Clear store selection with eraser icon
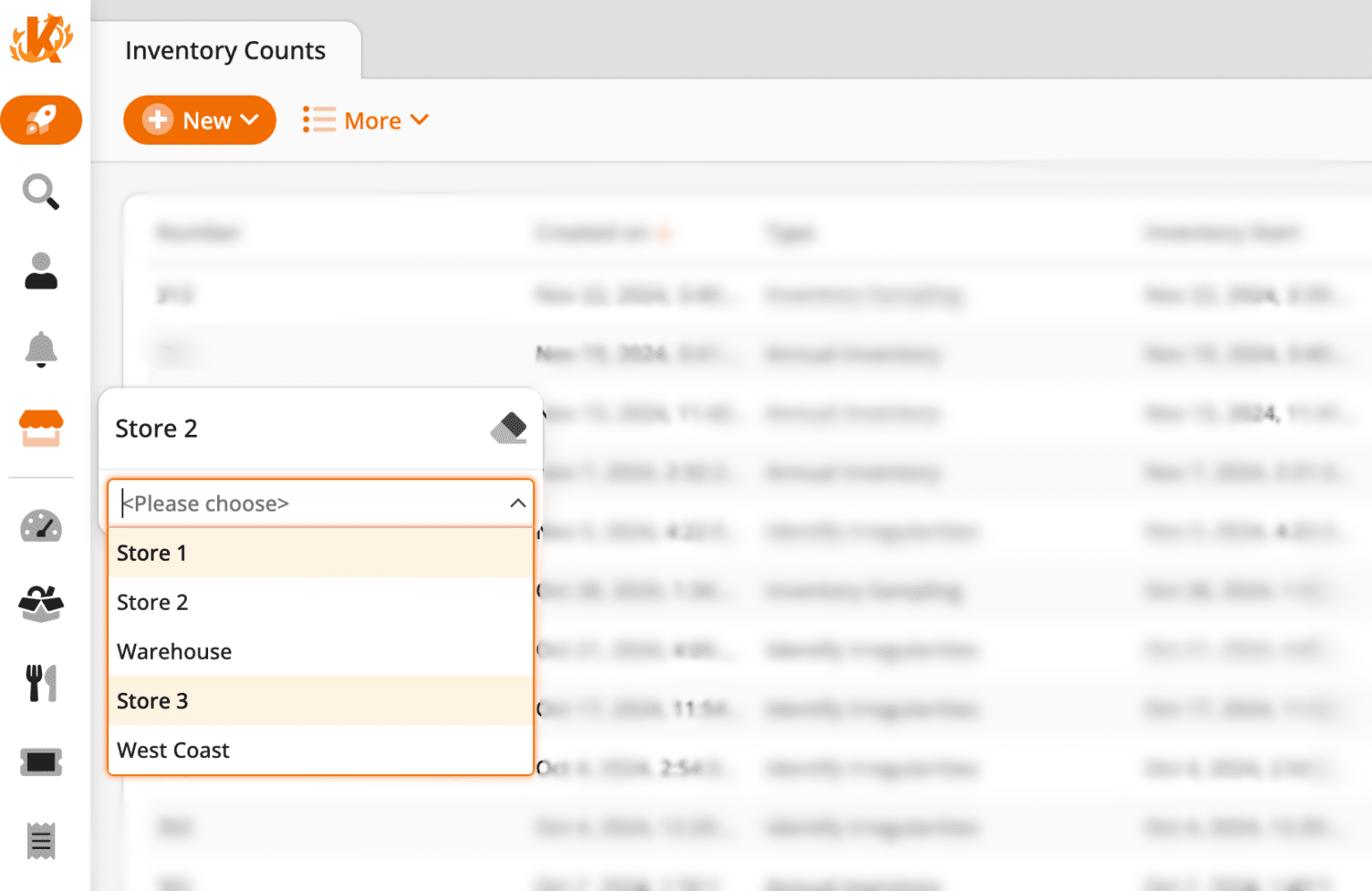This screenshot has width=1372, height=891. click(x=509, y=429)
